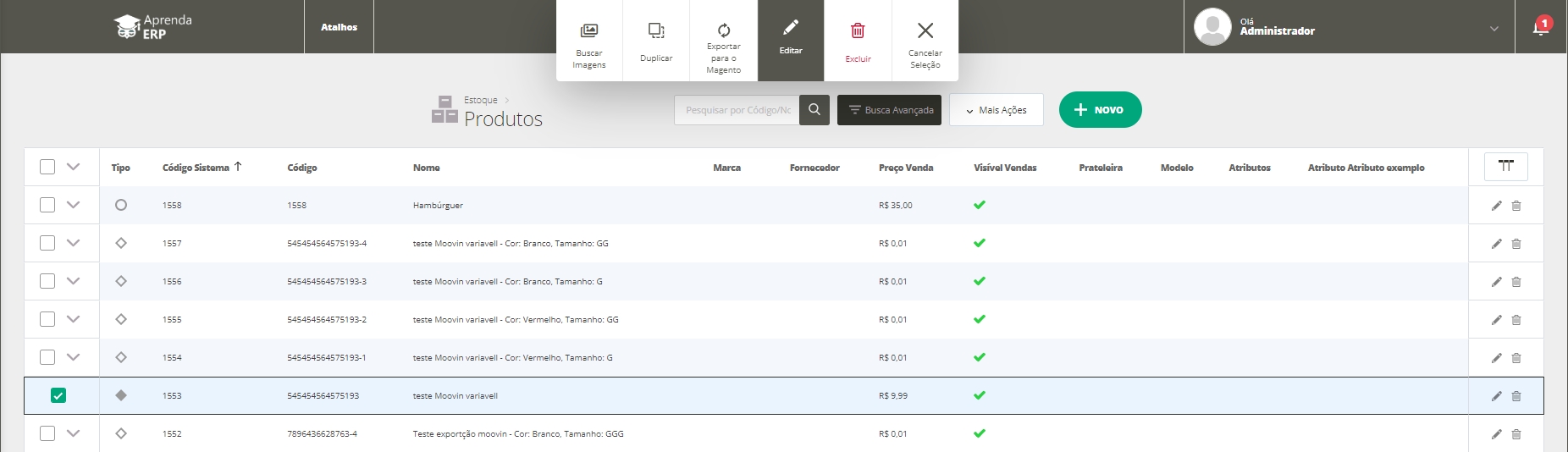The image size is (1568, 452).
Task: Sort by the Código Sistema column header
Action: tap(196, 168)
